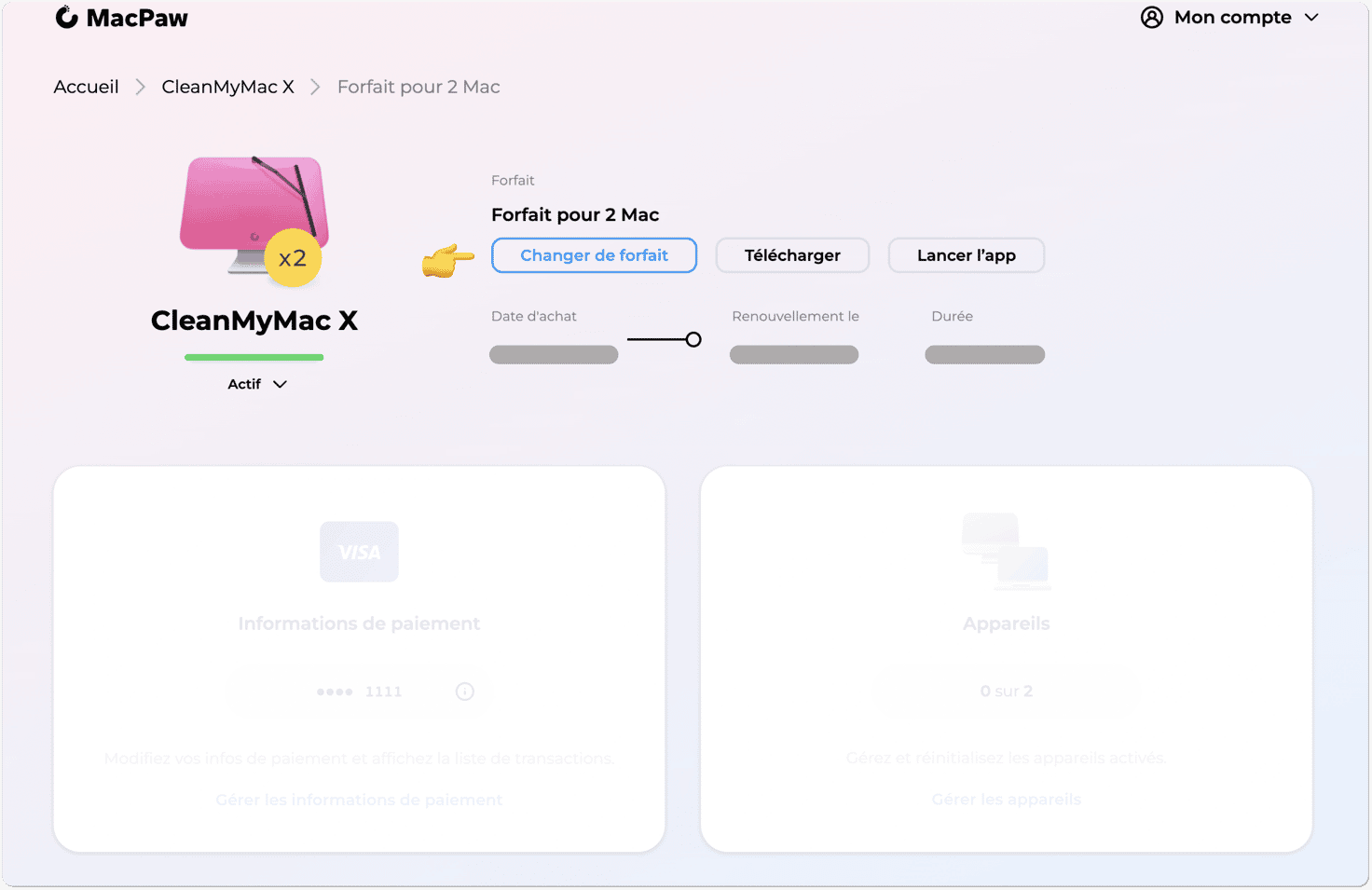Click the "0 sur 2" device count
This screenshot has height=890, width=1372.
coord(1007,691)
